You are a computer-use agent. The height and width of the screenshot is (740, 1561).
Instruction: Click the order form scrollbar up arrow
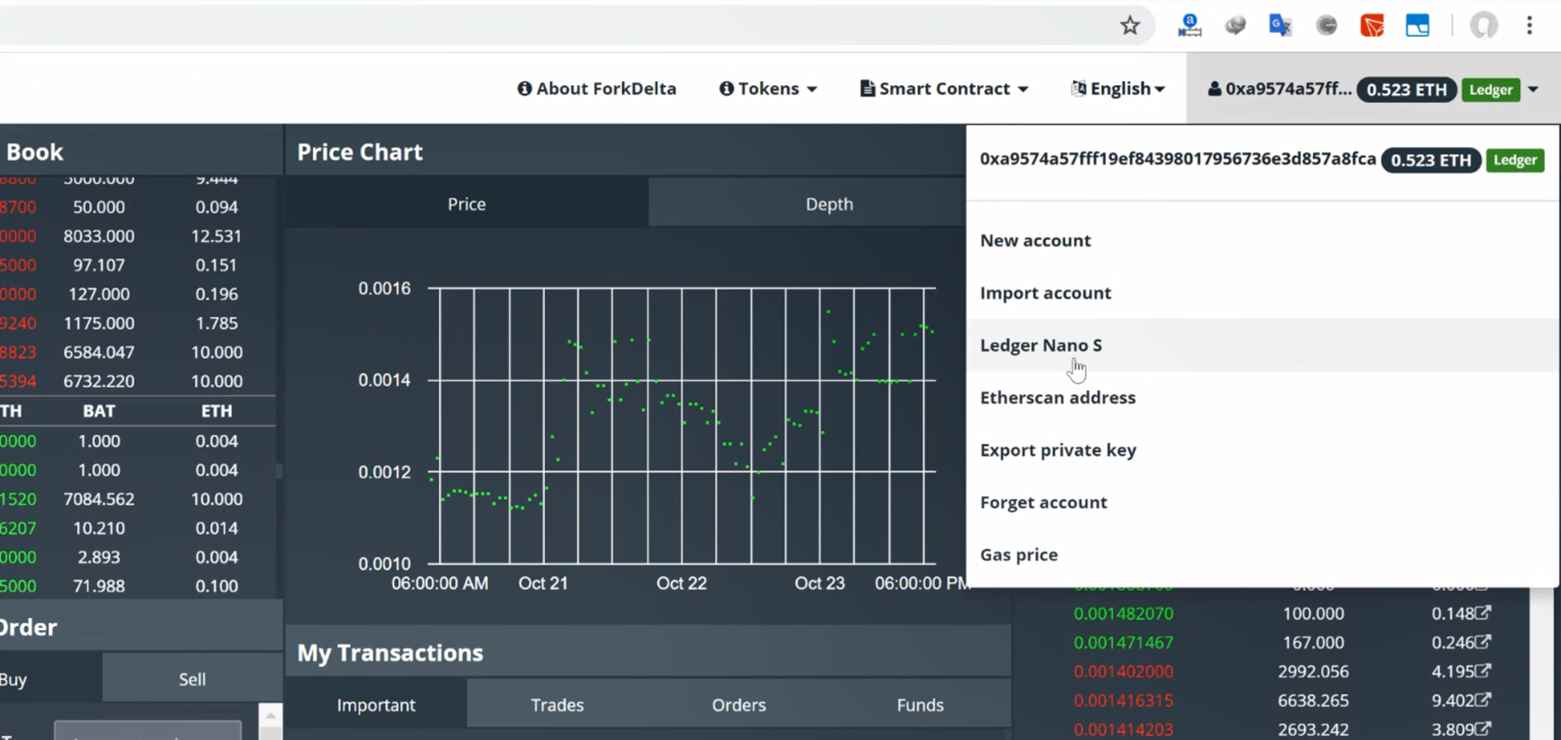[269, 715]
